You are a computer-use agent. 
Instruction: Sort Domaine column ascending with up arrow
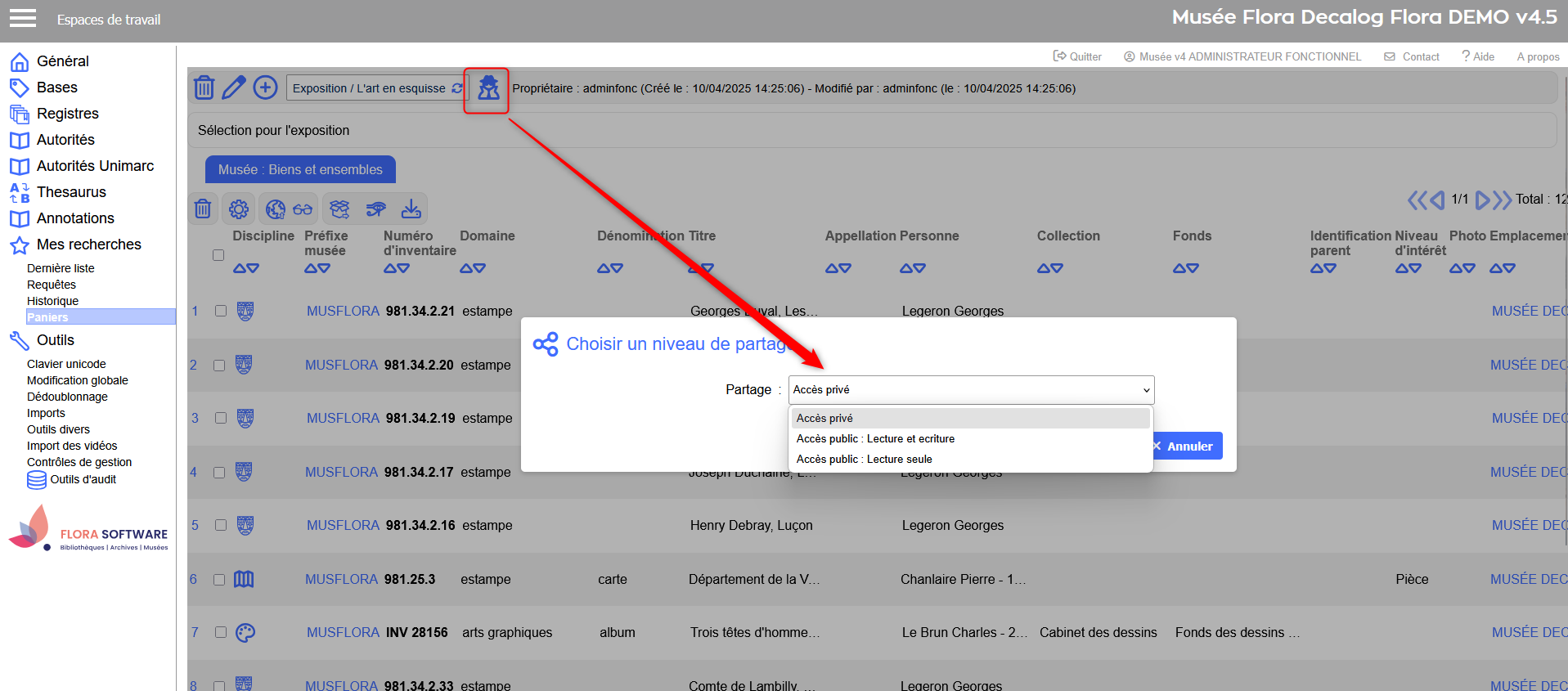coord(466,268)
